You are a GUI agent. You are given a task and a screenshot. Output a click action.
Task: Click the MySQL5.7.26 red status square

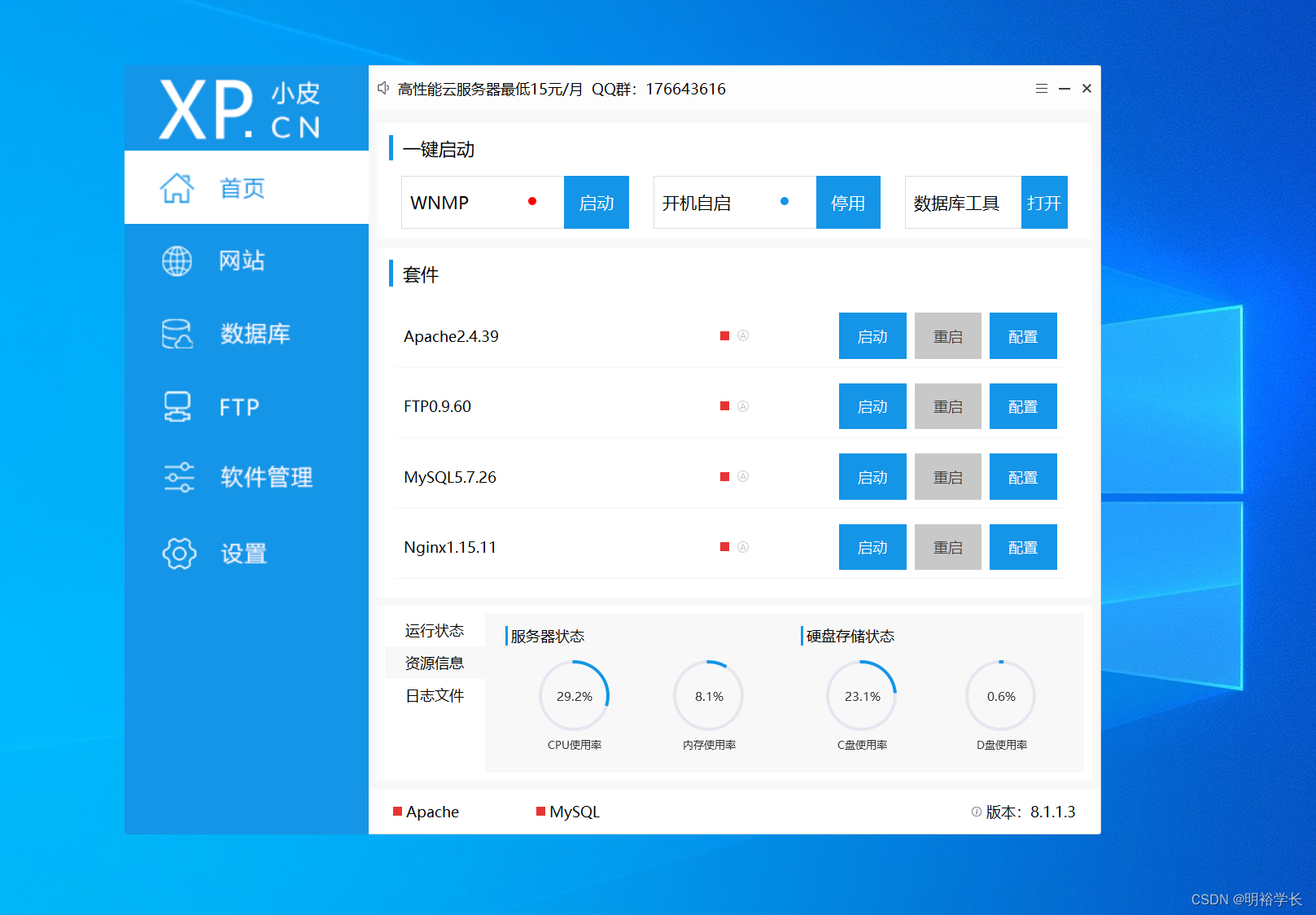tap(724, 476)
